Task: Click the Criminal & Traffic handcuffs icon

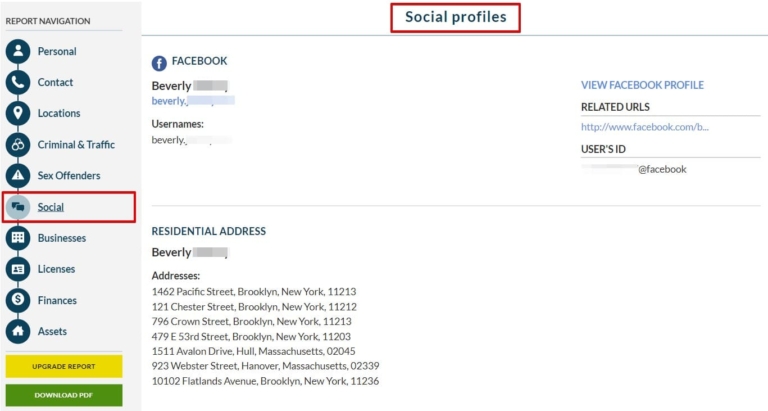Action: tap(18, 145)
